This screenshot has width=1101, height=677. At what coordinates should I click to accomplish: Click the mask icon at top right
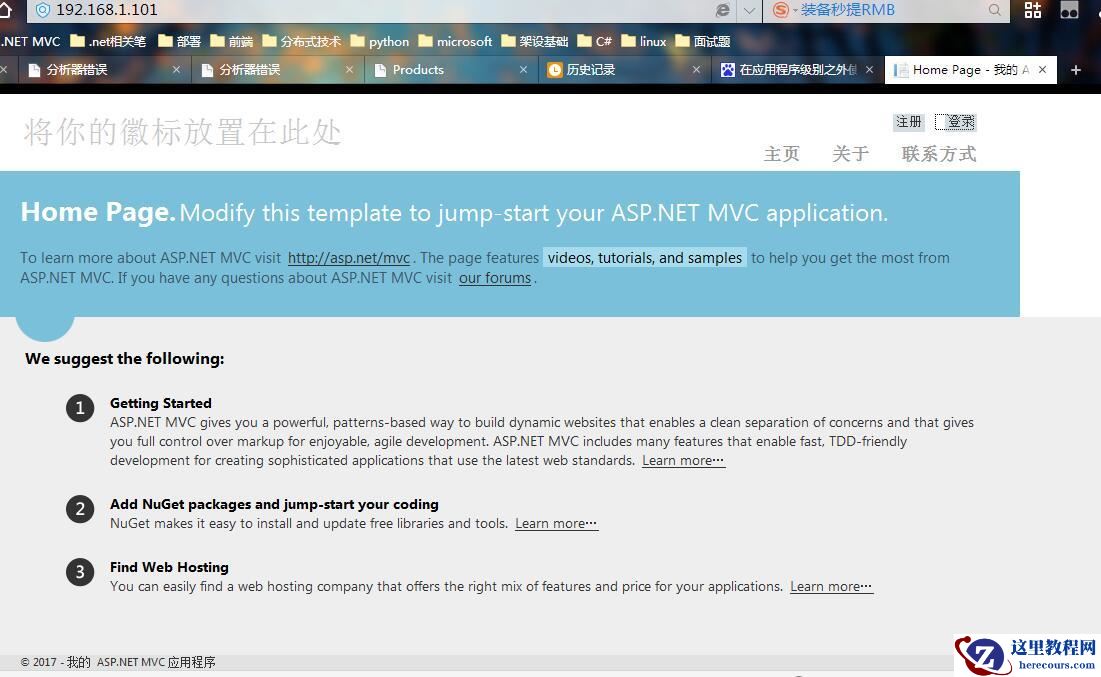[1069, 10]
